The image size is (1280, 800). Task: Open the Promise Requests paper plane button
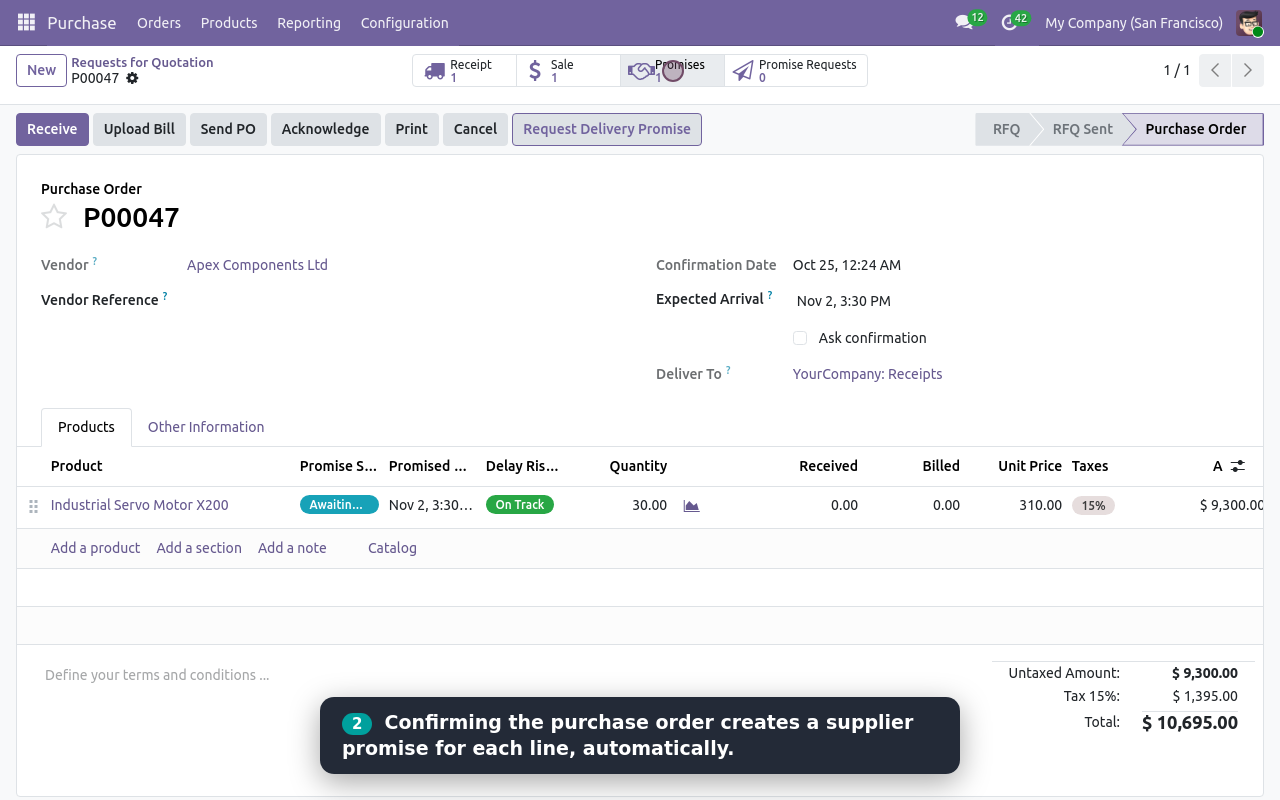[796, 71]
